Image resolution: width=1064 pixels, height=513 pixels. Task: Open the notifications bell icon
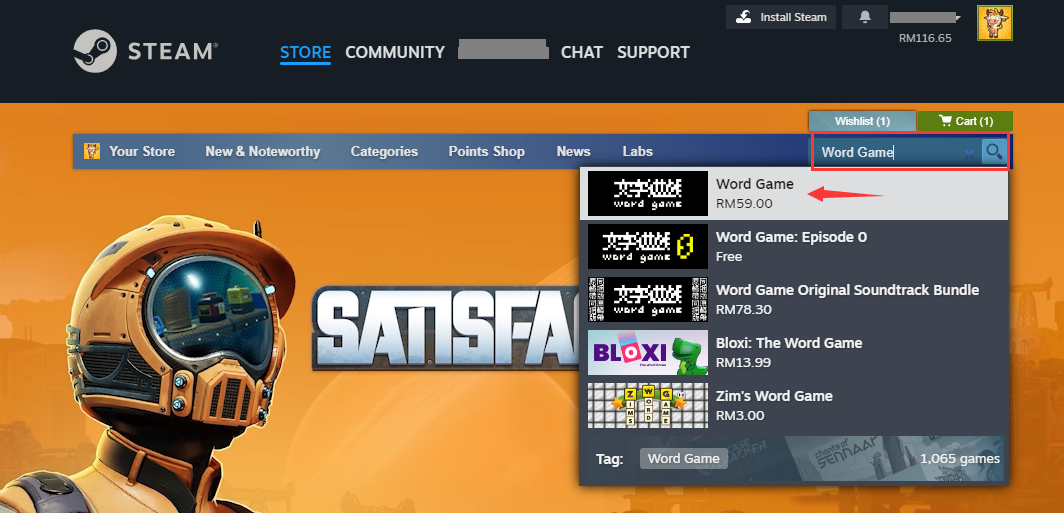click(x=864, y=17)
